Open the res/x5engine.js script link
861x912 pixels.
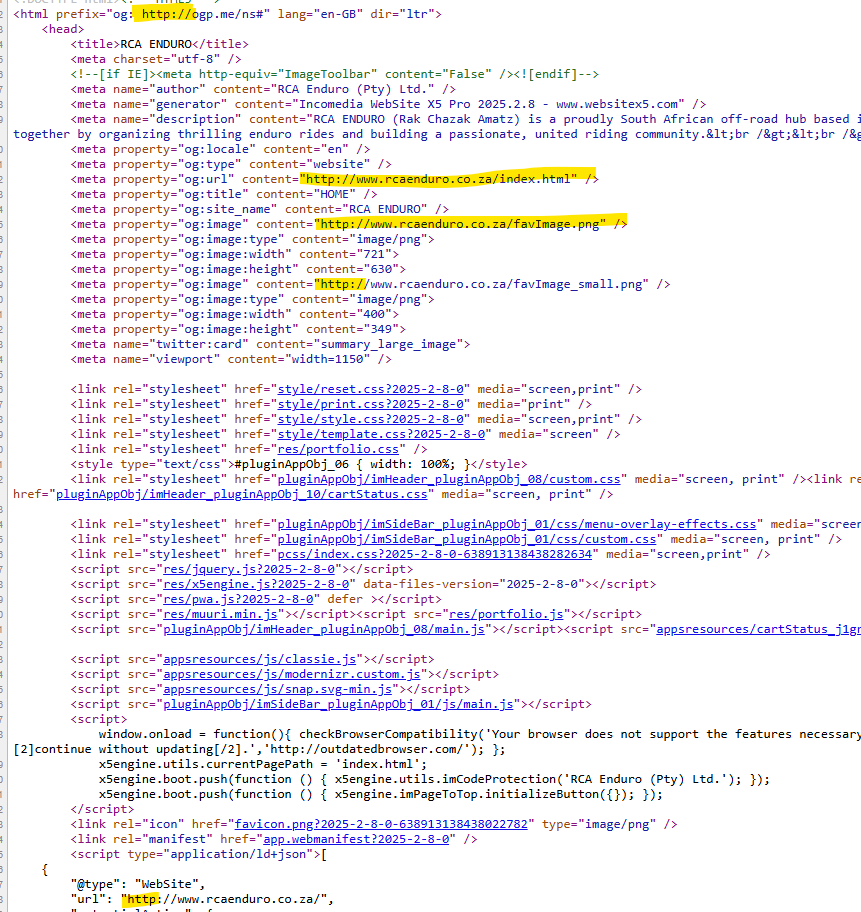coord(256,585)
